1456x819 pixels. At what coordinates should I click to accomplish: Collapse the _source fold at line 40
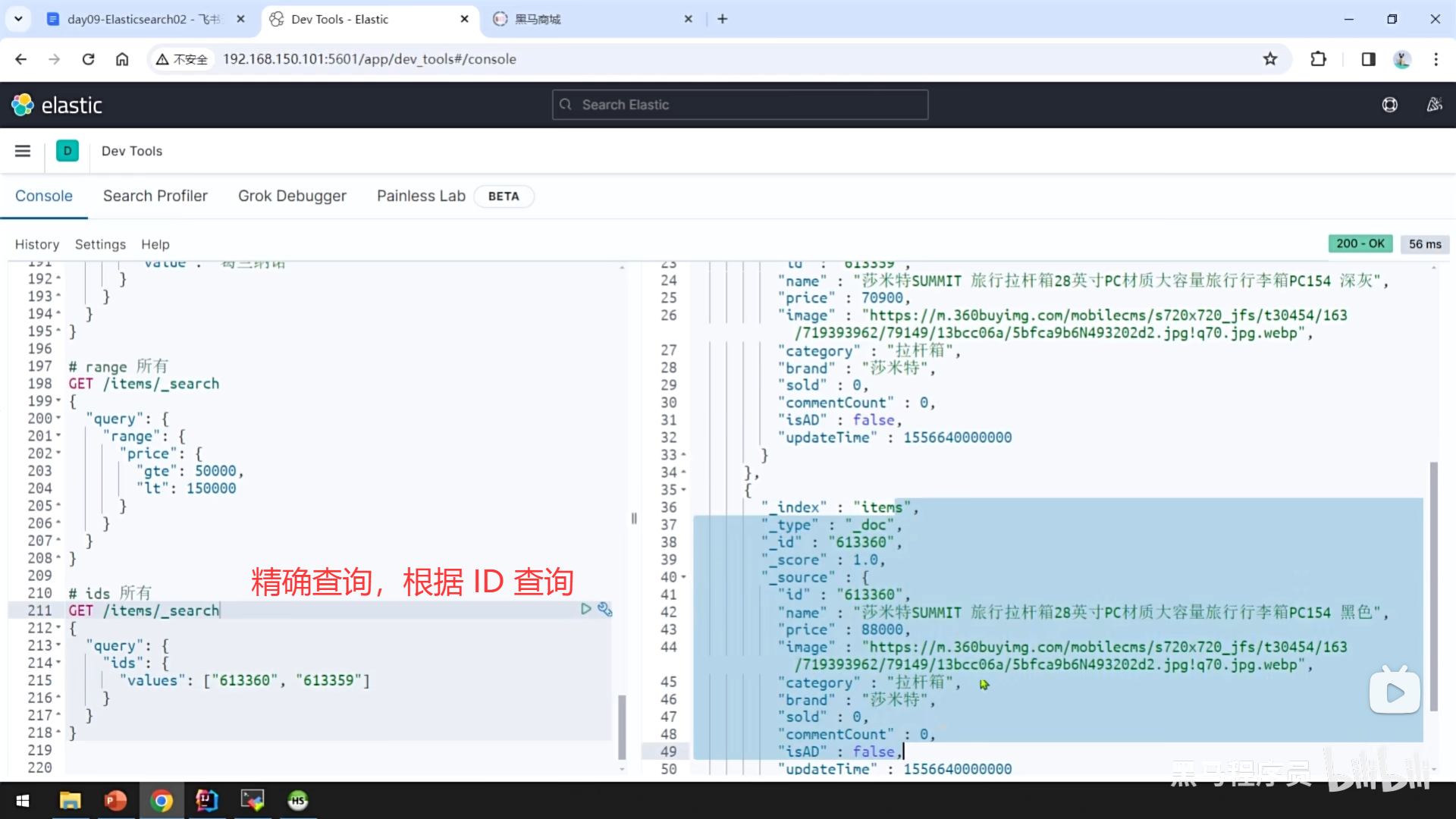pos(683,577)
